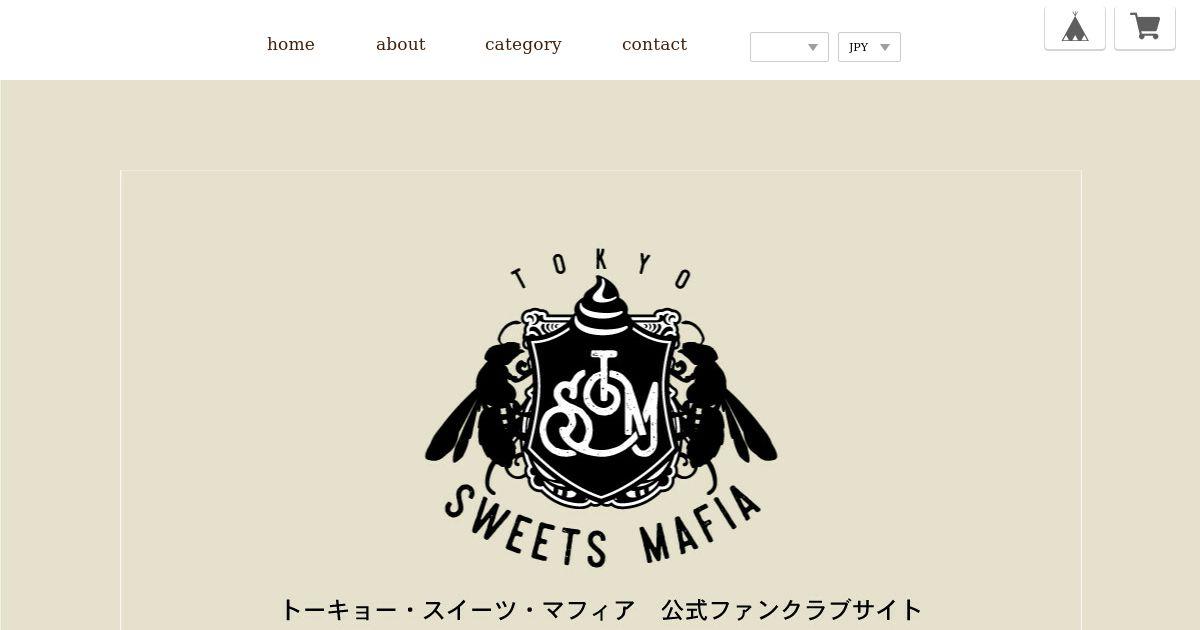
Task: Go to the home menu item
Action: [291, 44]
